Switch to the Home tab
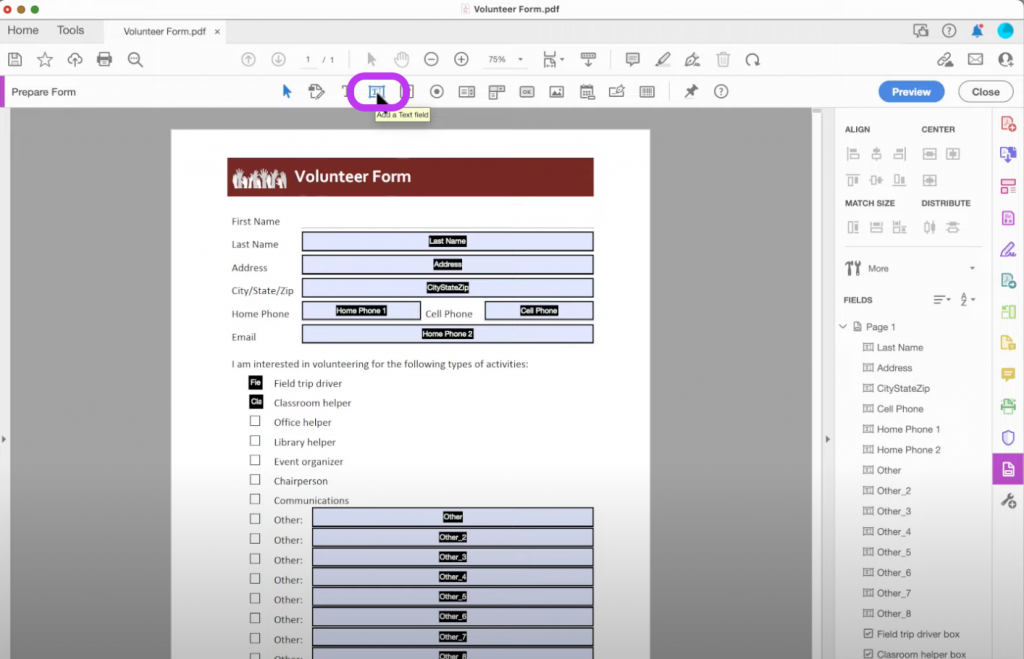The image size is (1024, 659). pos(22,30)
